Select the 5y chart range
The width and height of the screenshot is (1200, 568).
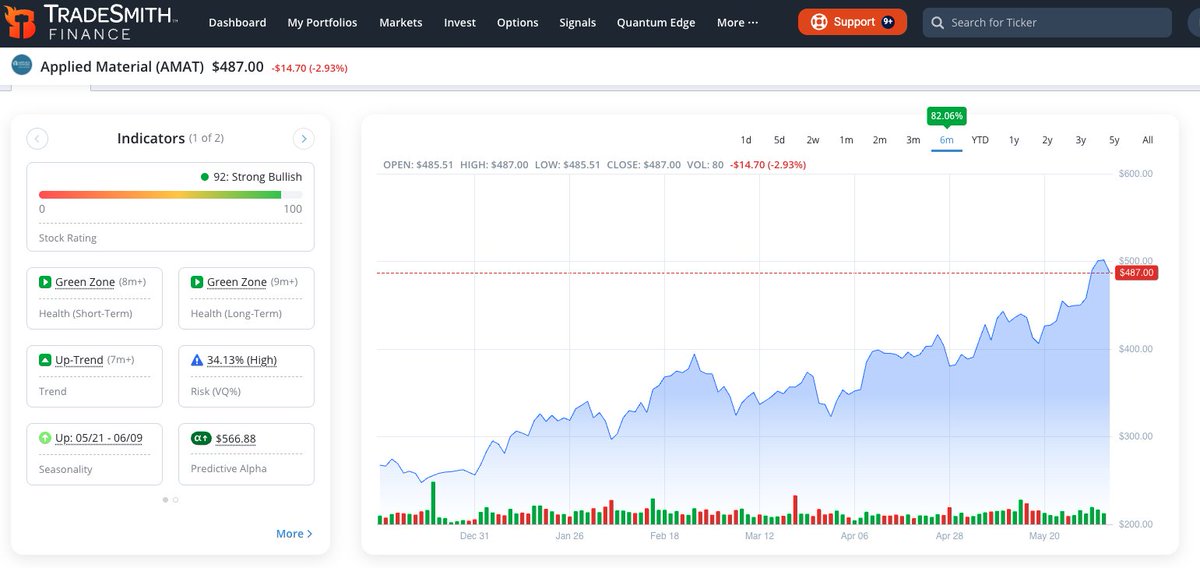1114,140
